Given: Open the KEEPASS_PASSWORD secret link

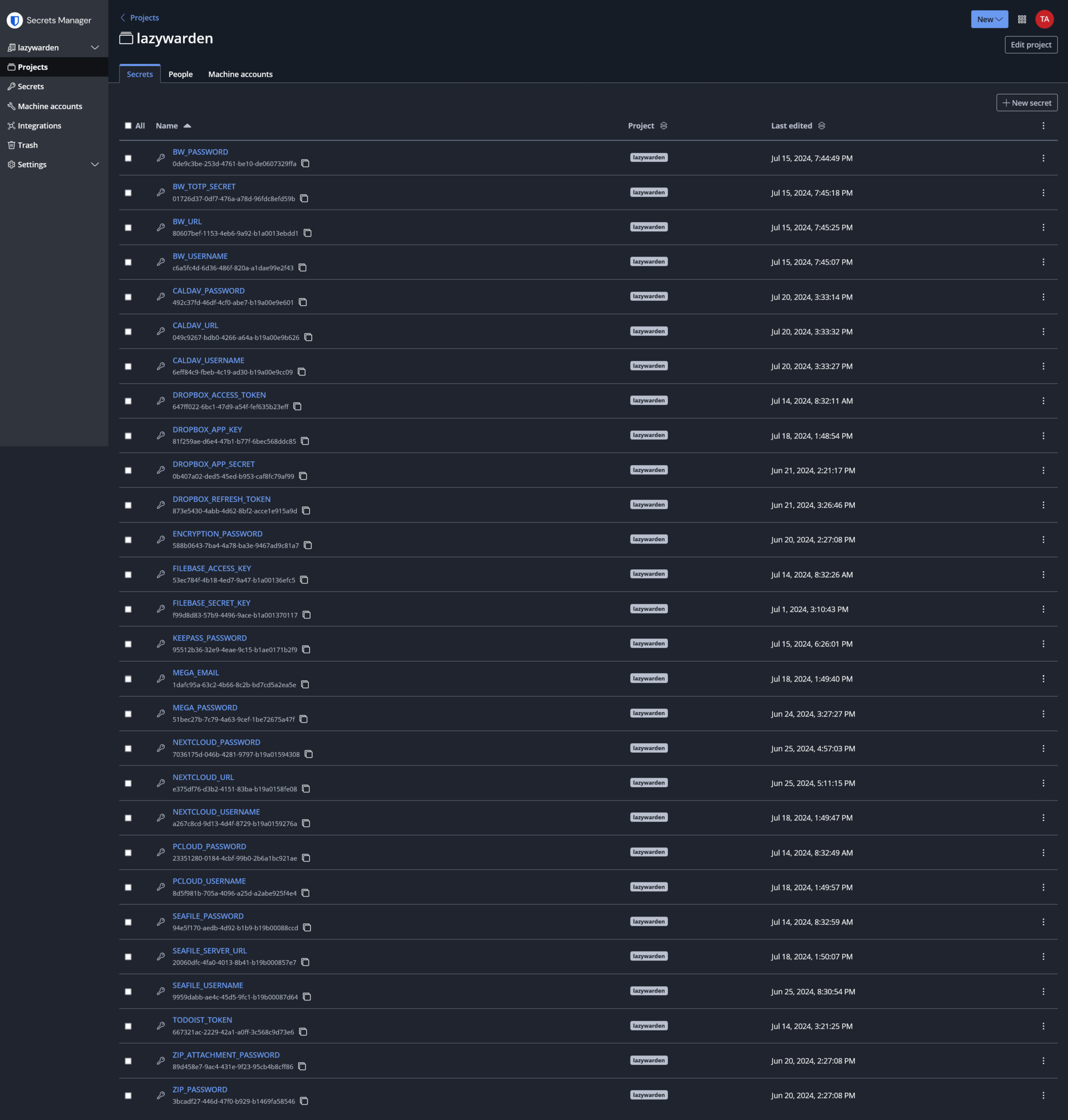Looking at the screenshot, I should pos(209,638).
